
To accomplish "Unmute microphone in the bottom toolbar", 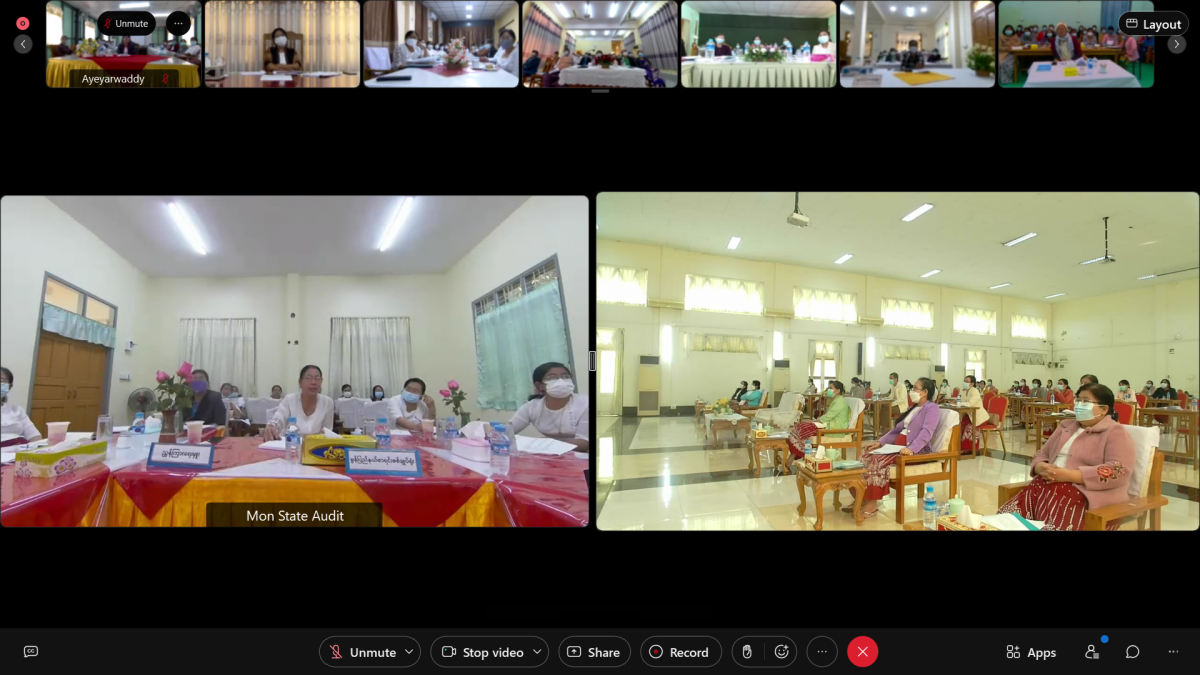I will coord(362,652).
